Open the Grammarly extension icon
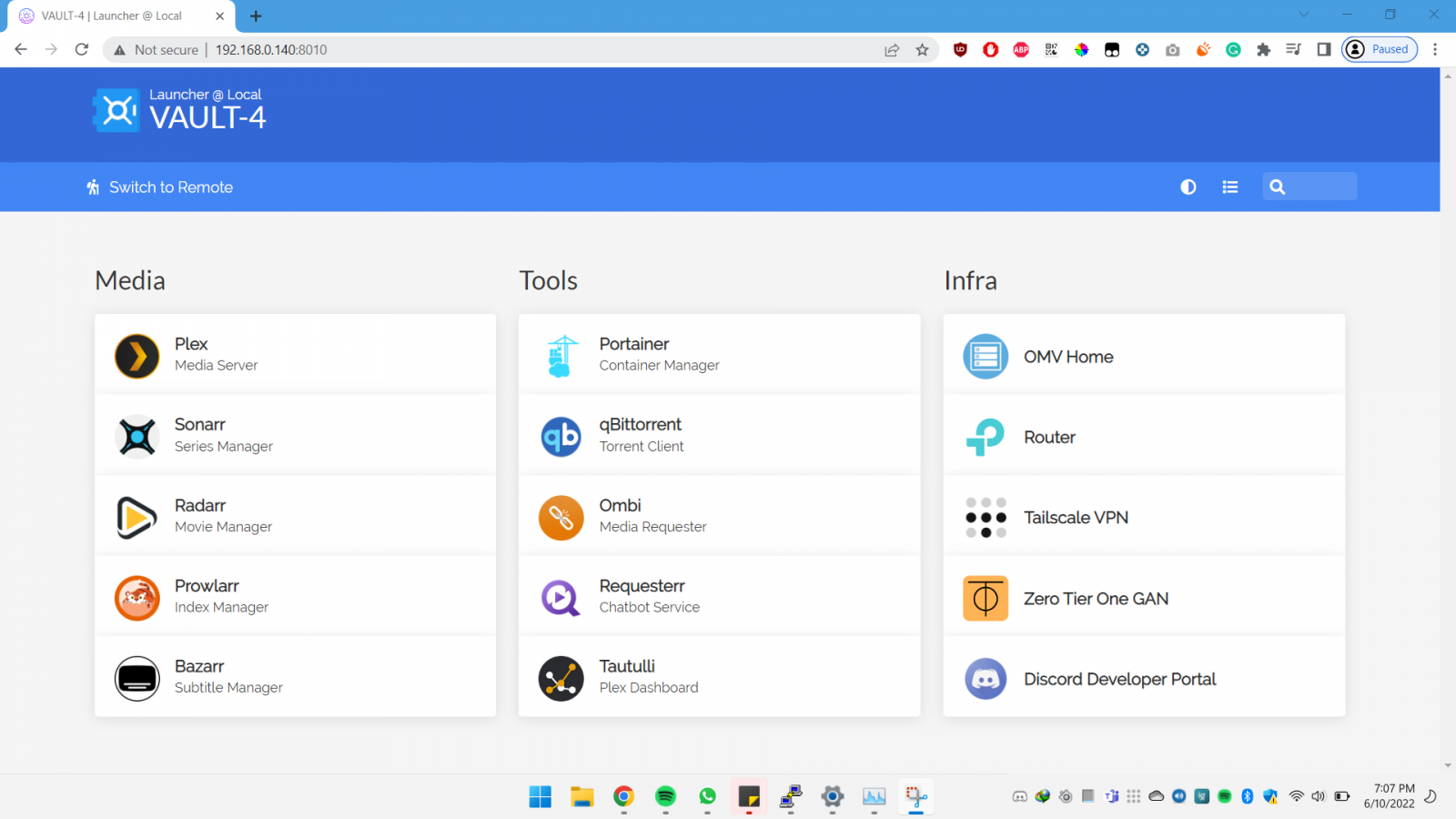Screen dimensions: 1456x819 (1233, 50)
